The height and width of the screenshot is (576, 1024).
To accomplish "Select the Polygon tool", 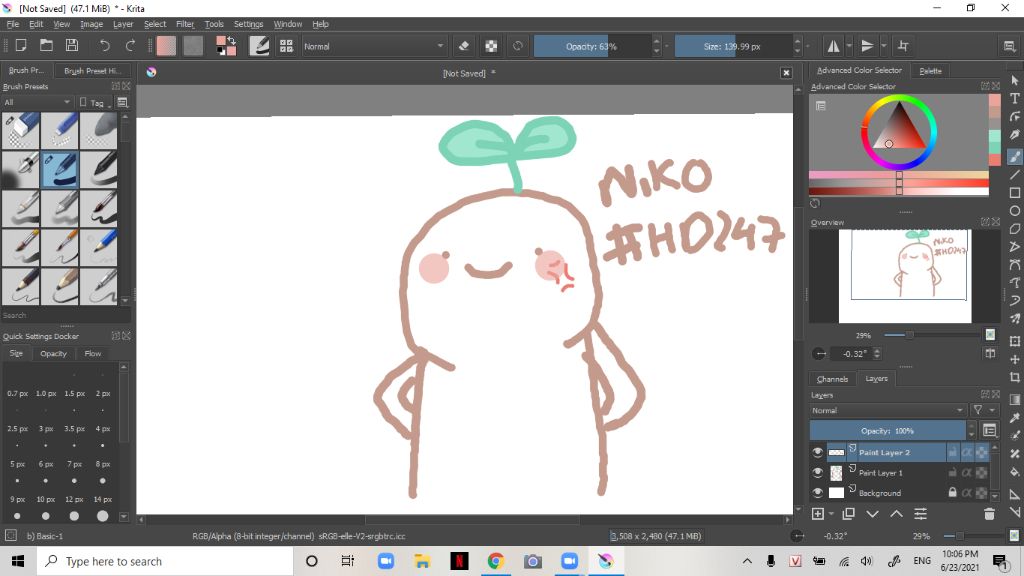I will point(1015,229).
